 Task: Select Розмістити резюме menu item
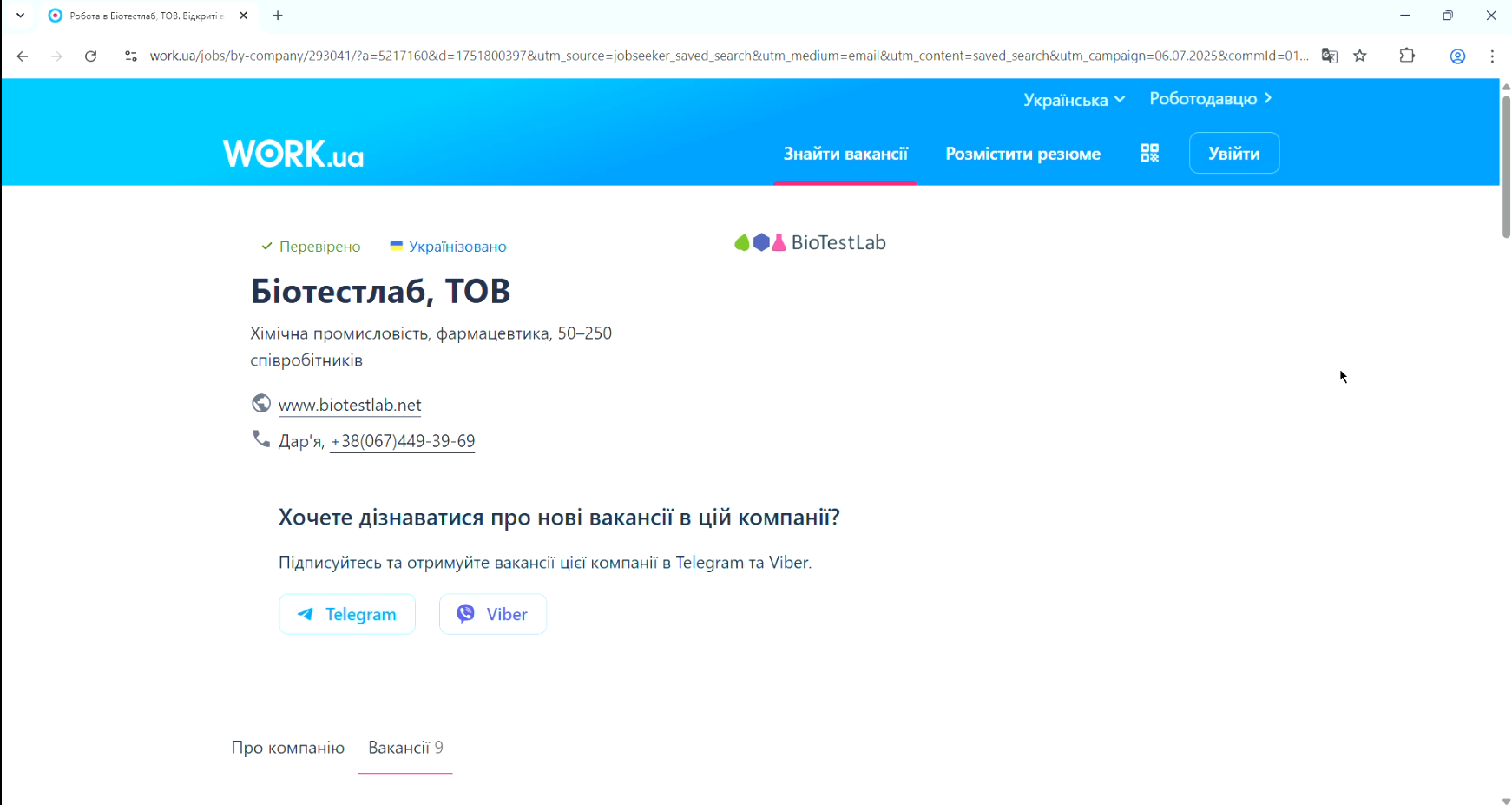click(x=1022, y=154)
